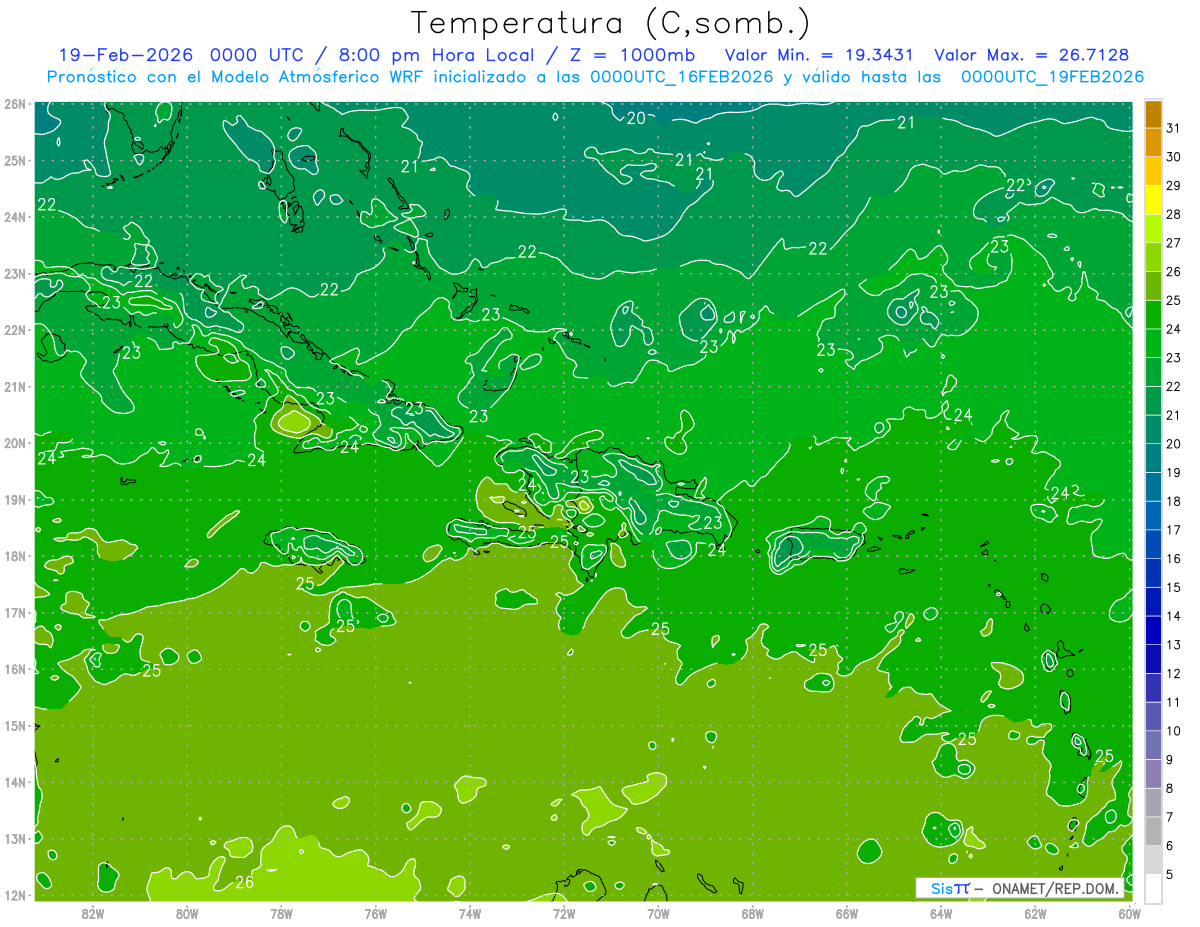Click the "17N" latitude axis label
The image size is (1200, 927).
click(x=15, y=613)
